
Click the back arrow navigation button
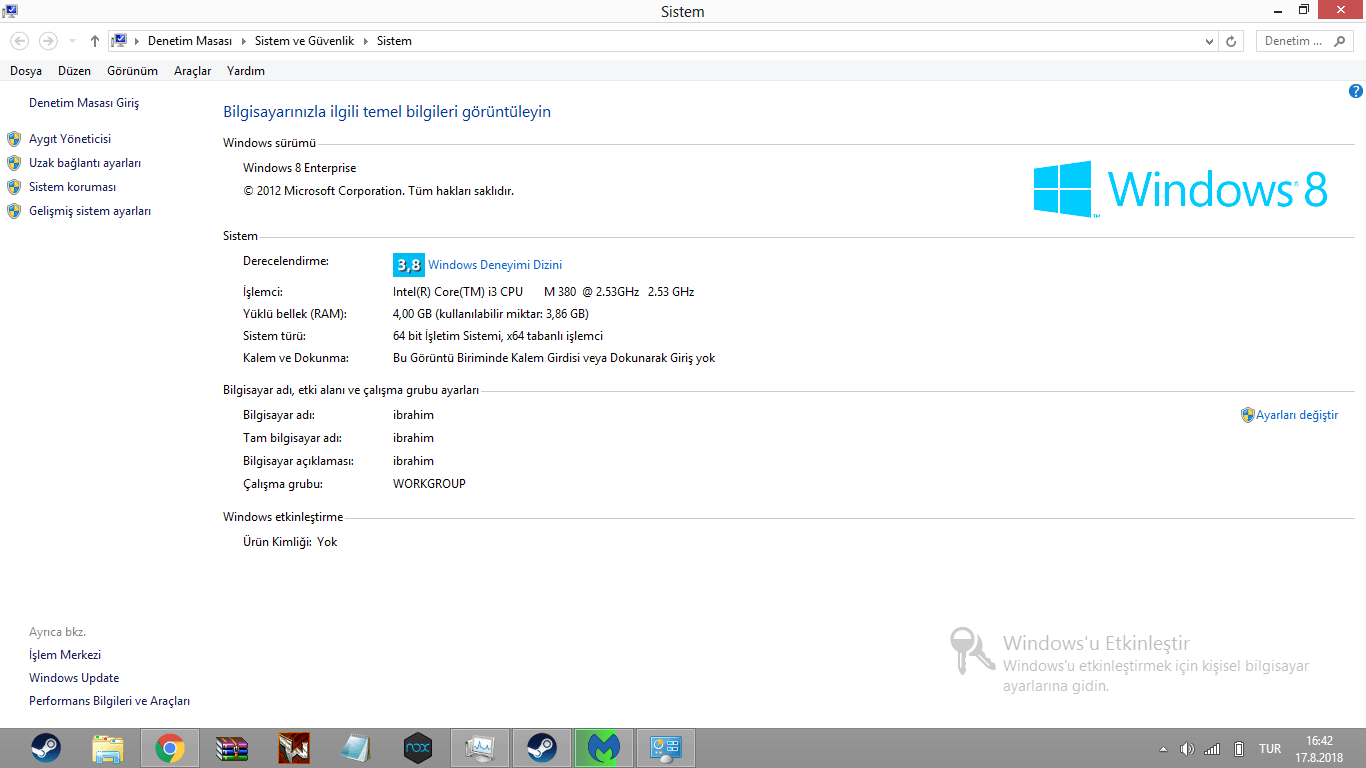(19, 41)
